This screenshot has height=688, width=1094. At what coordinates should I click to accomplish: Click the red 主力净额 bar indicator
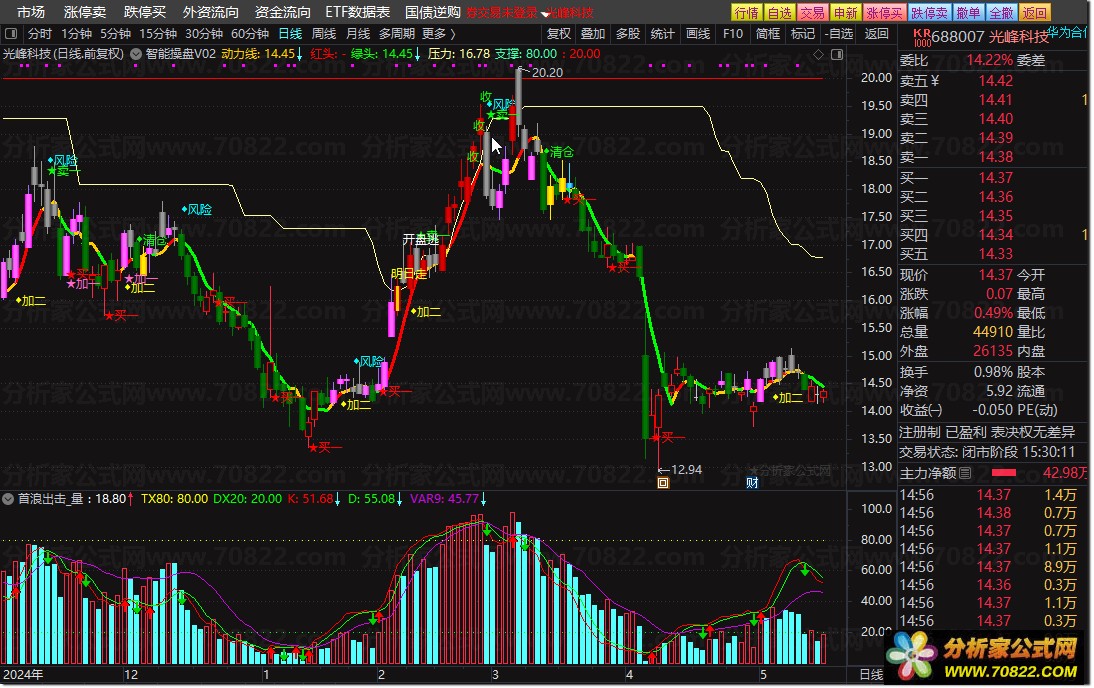click(1003, 473)
